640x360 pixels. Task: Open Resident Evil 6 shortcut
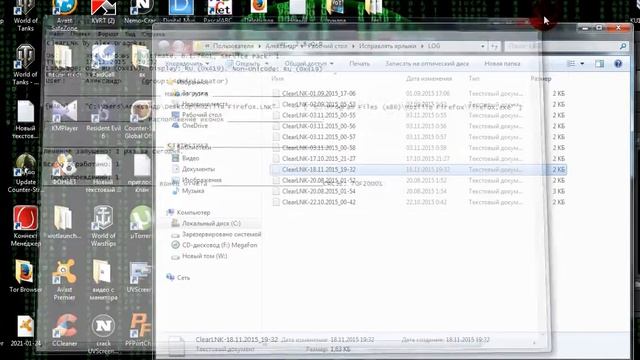click(103, 119)
